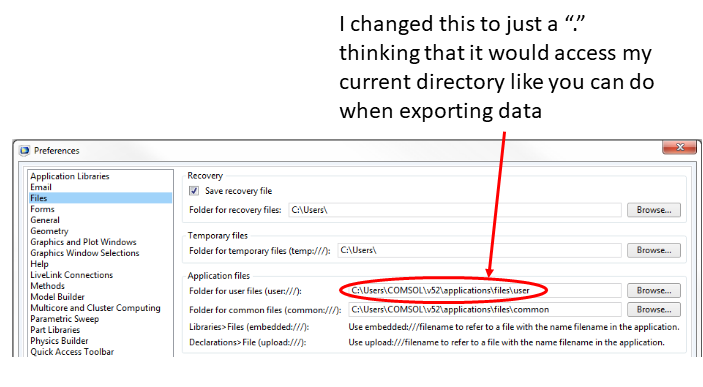Click the recovery files folder field
Image resolution: width=703 pixels, height=387 pixels.
[455, 210]
